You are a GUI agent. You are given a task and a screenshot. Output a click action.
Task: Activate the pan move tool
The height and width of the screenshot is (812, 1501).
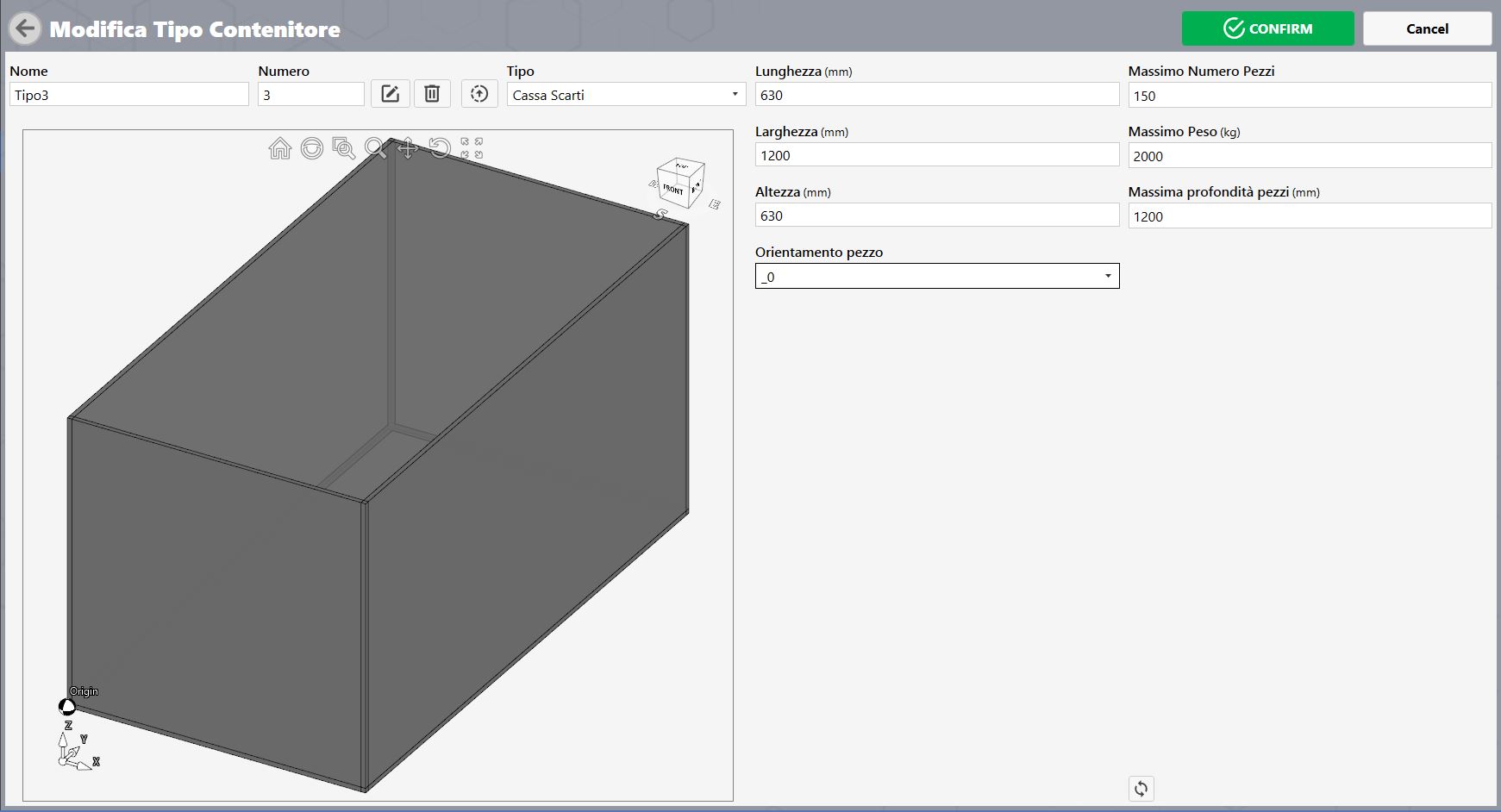408,148
